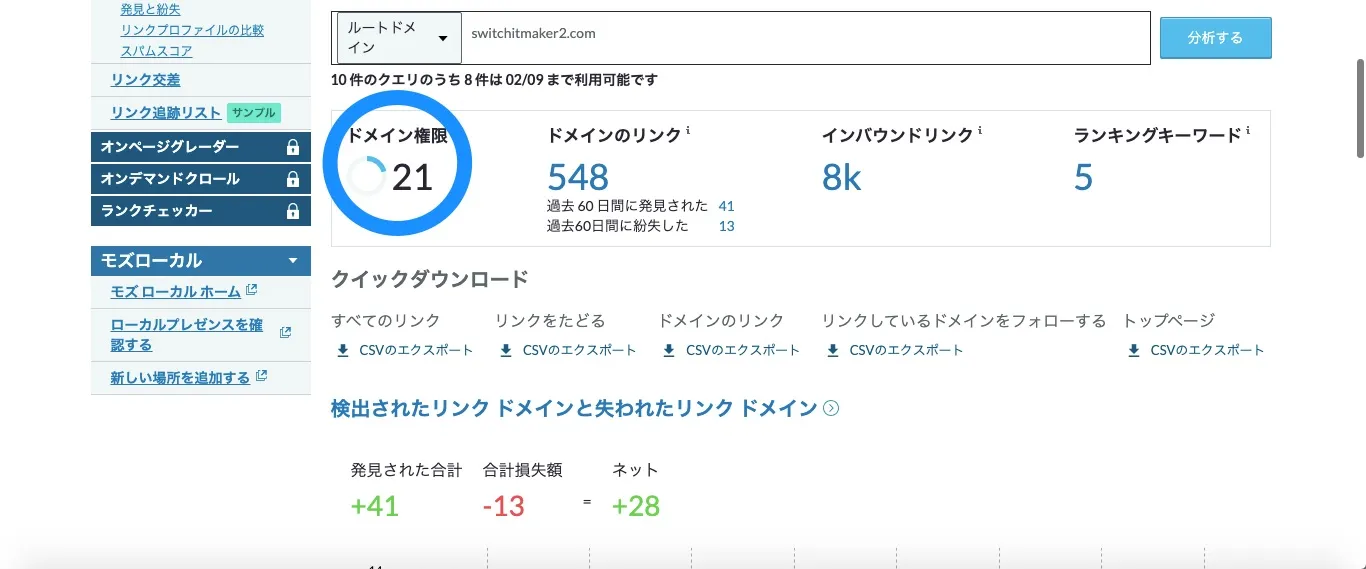Open 検出されたリンク ドメインと失われたリンク ドメイン heading

[574, 408]
